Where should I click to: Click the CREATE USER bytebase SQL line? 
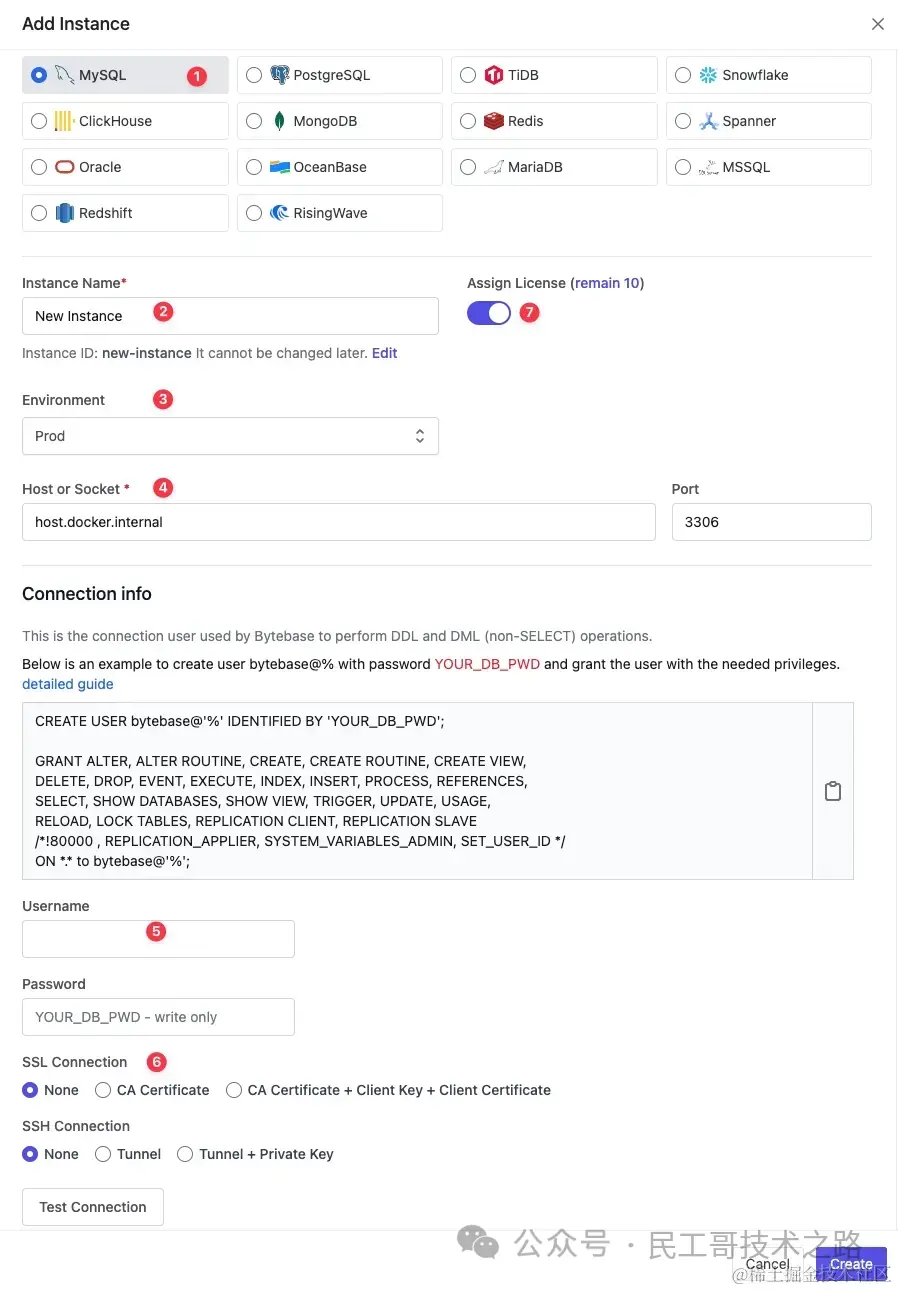pyautogui.click(x=239, y=721)
